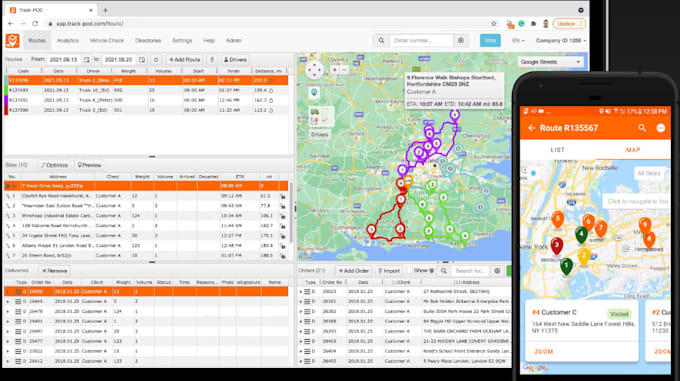
Task: Open the Company ID 1288 dropdown
Action: pos(561,40)
